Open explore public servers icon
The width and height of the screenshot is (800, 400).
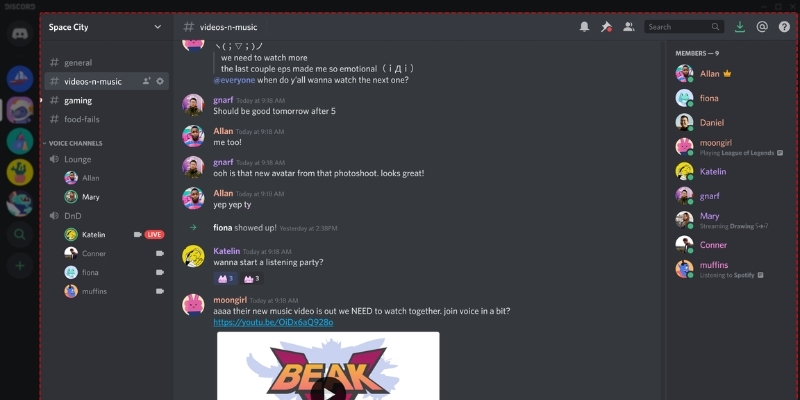point(20,234)
